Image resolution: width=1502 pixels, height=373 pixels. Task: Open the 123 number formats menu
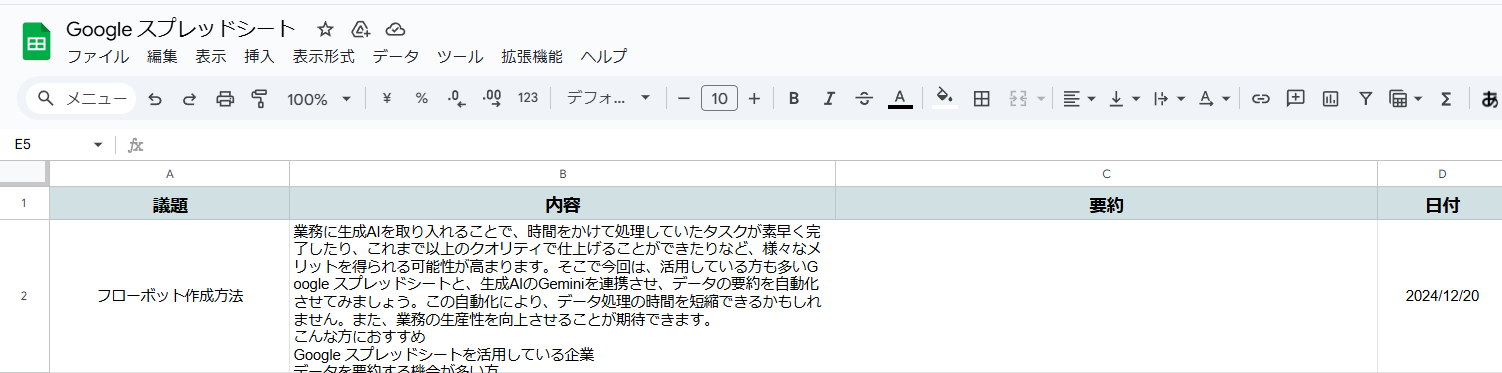click(528, 99)
